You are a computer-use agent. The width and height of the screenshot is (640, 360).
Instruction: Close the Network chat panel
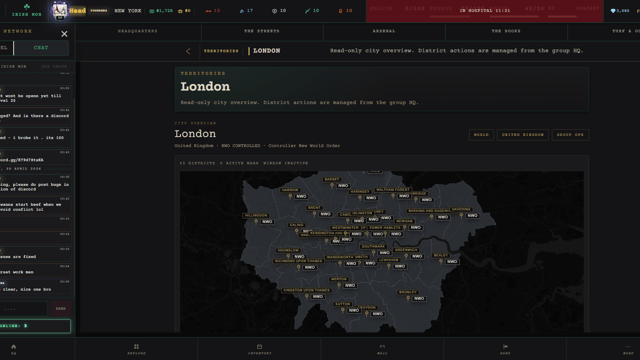[x=64, y=34]
